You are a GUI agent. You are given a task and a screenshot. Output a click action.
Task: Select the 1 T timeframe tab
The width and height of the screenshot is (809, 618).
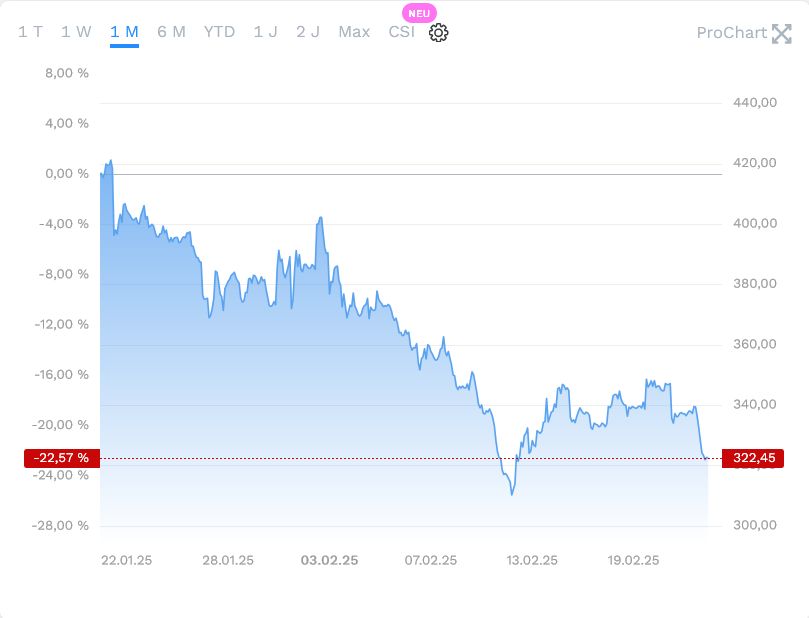pos(30,32)
